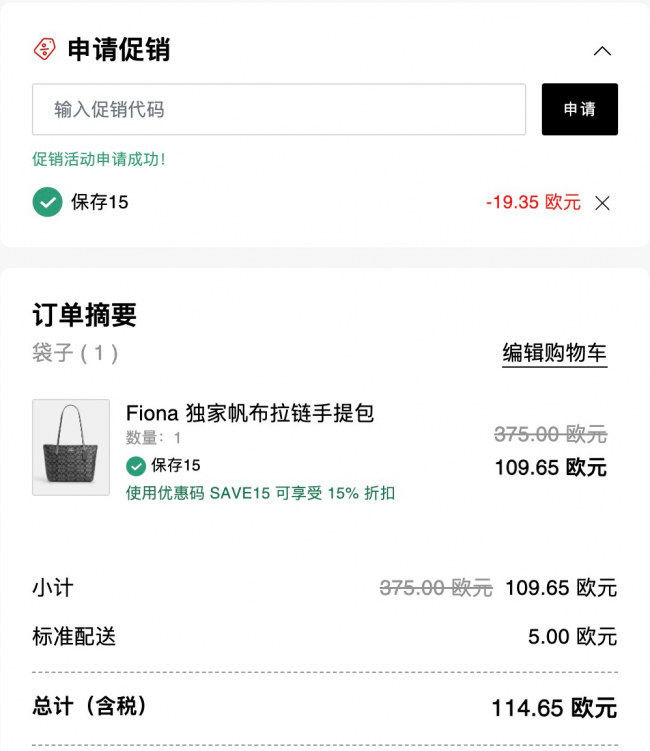
Task: Remove the applied 保存15 promo
Action: coord(602,203)
